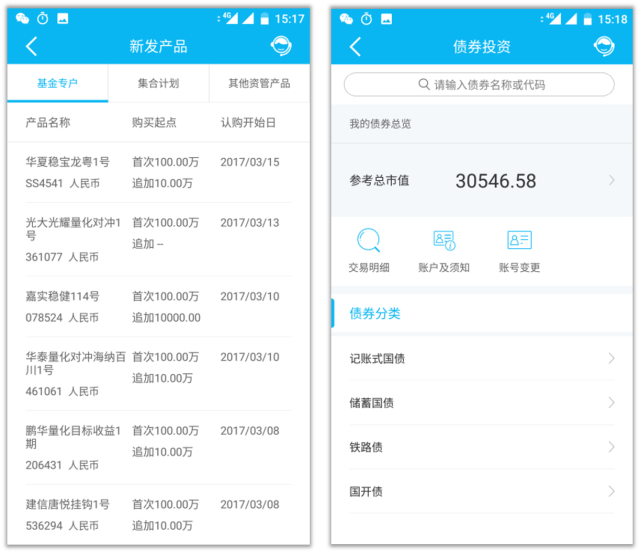Open 账号变更 icon
Image resolution: width=640 pixels, height=553 pixels.
click(519, 240)
